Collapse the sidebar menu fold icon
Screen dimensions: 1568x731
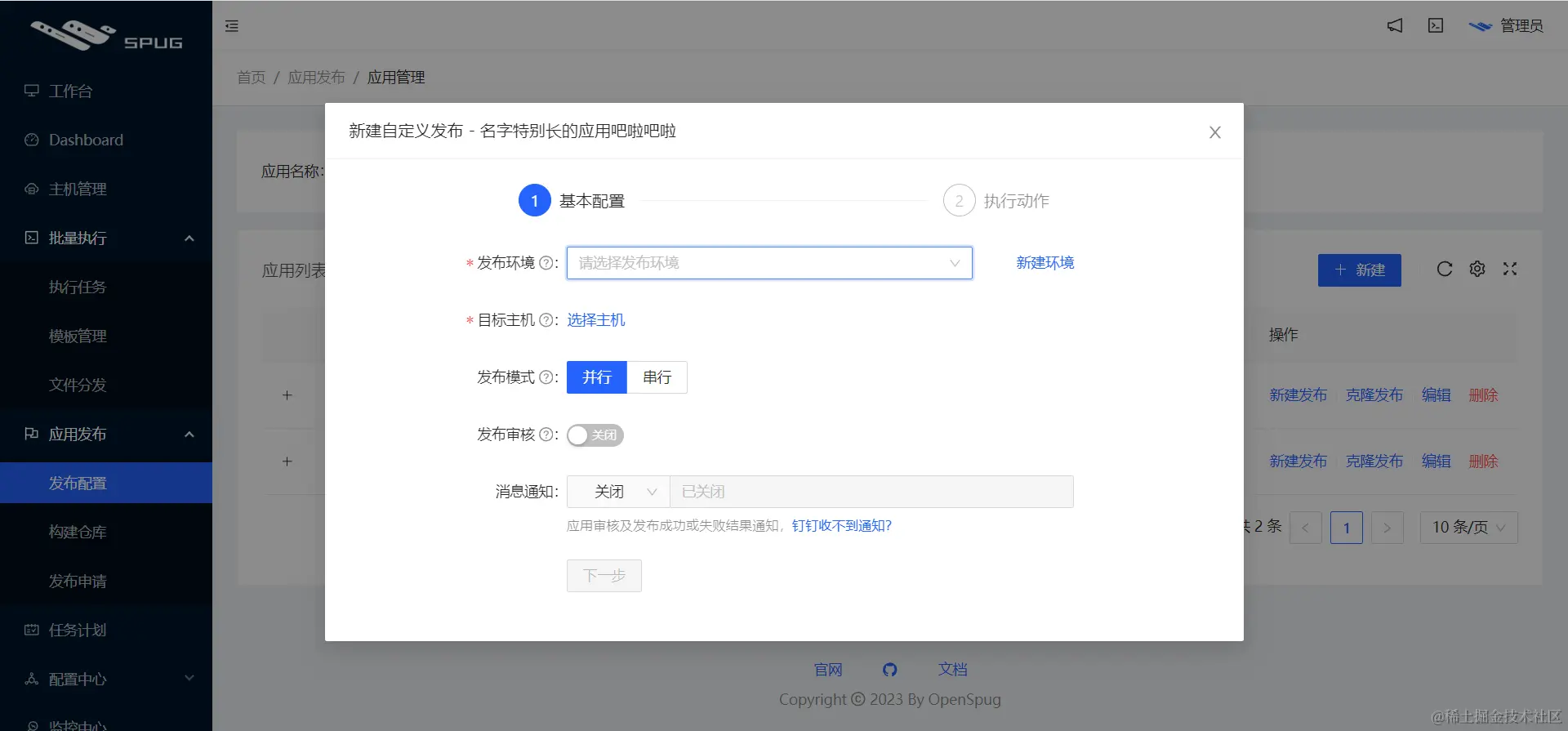point(232,26)
